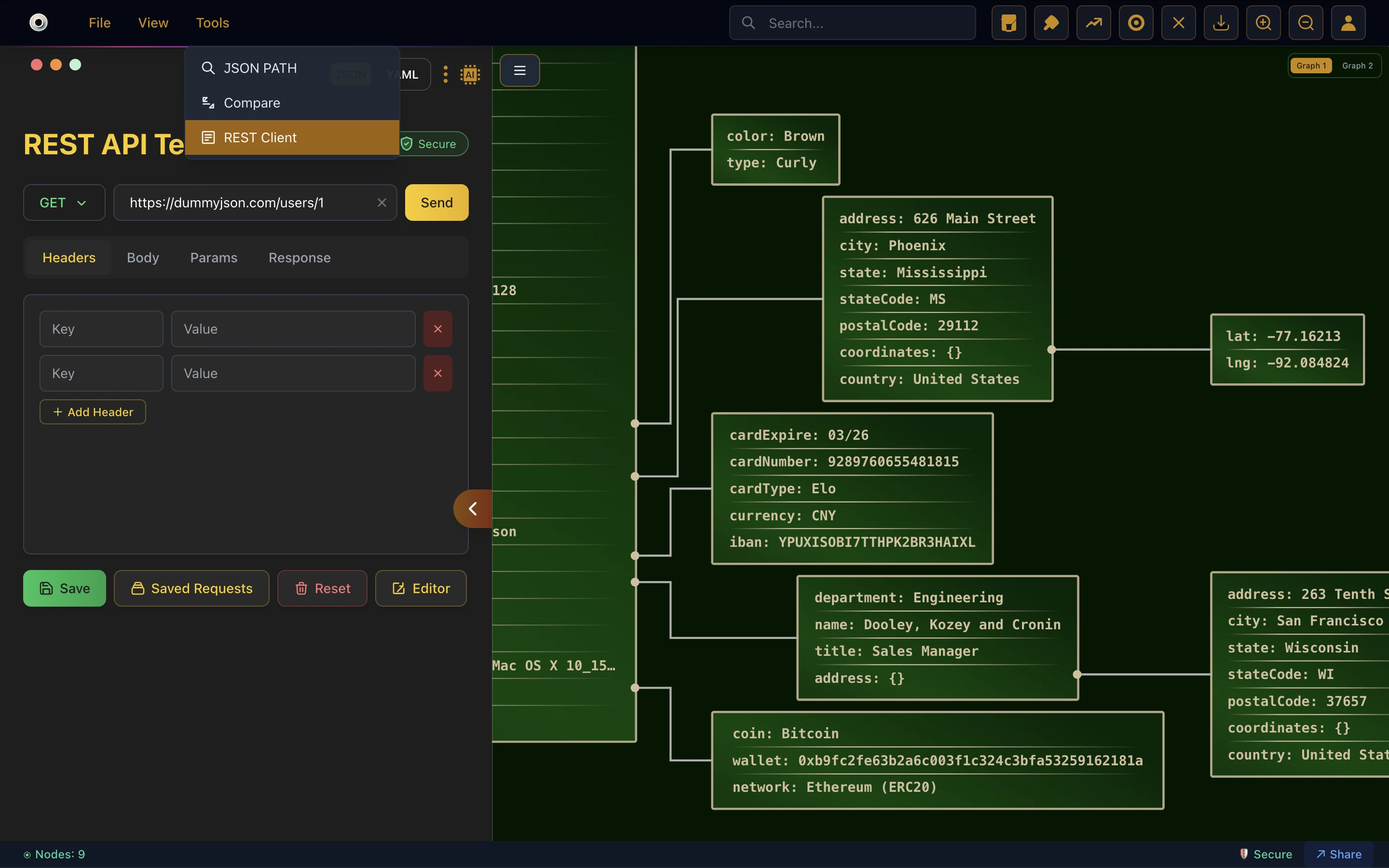
Task: Click the Share link in status bar
Action: (1338, 854)
